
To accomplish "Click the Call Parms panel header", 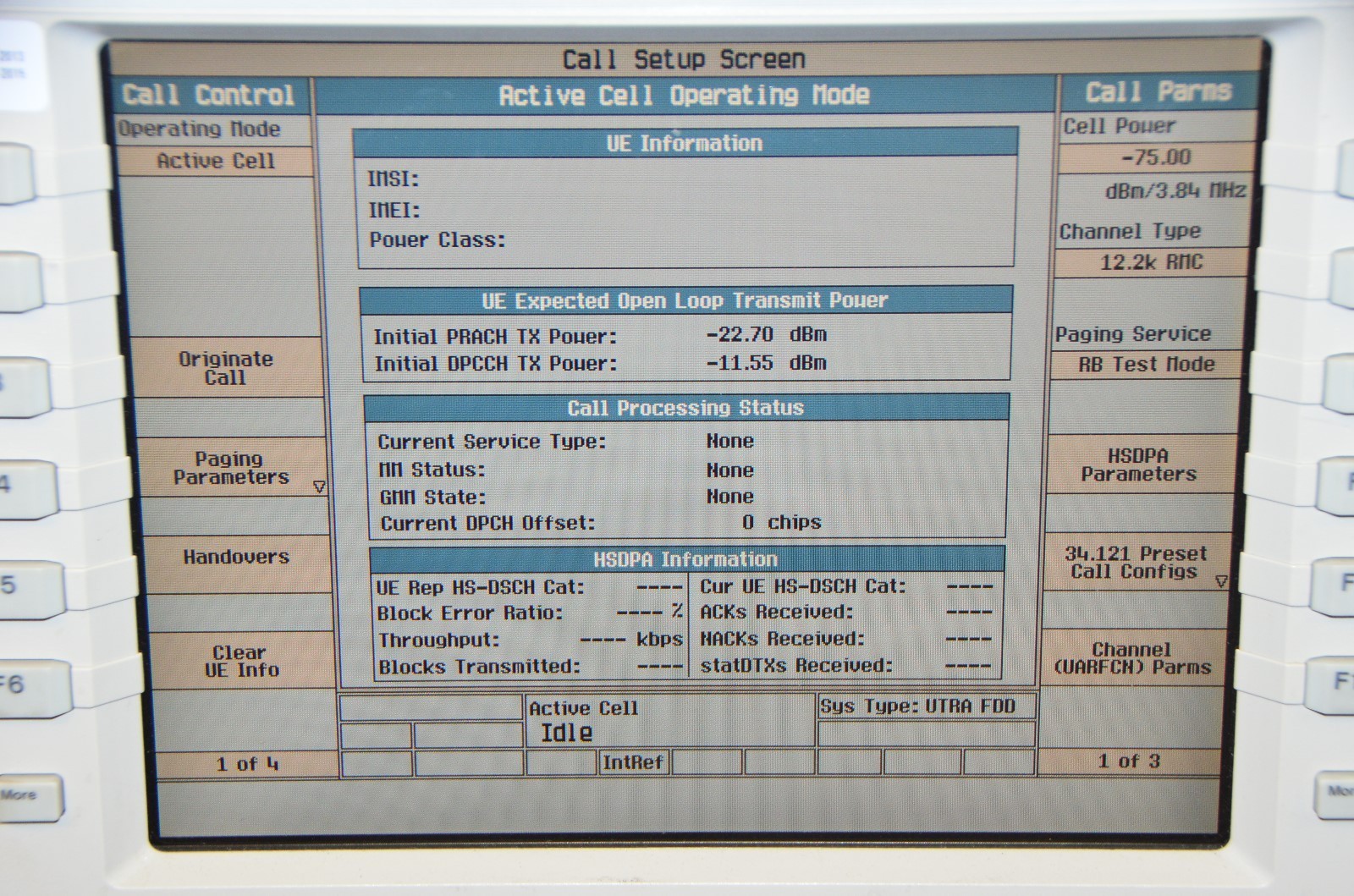I will (x=1158, y=92).
